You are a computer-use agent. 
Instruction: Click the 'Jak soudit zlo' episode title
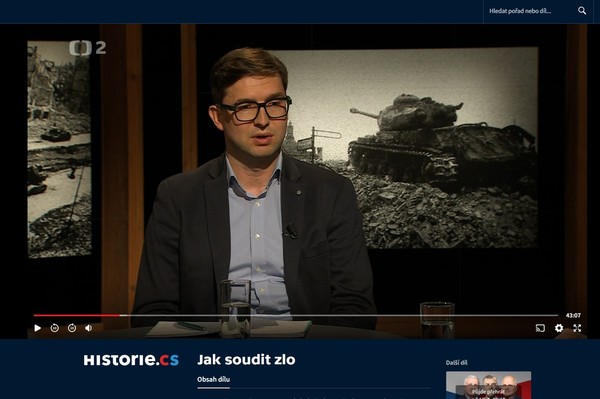[x=246, y=360]
